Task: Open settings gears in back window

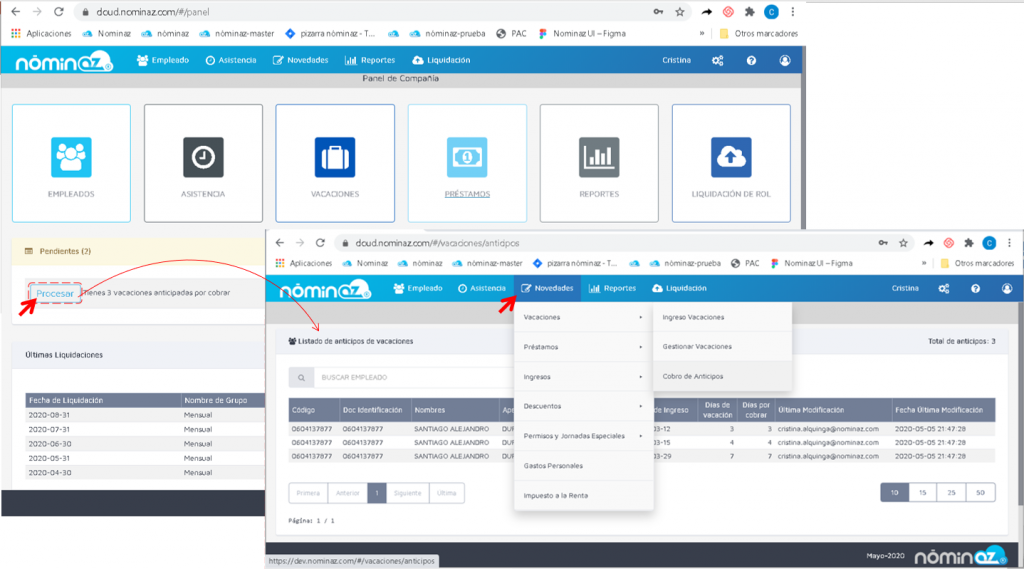Action: pyautogui.click(x=717, y=60)
